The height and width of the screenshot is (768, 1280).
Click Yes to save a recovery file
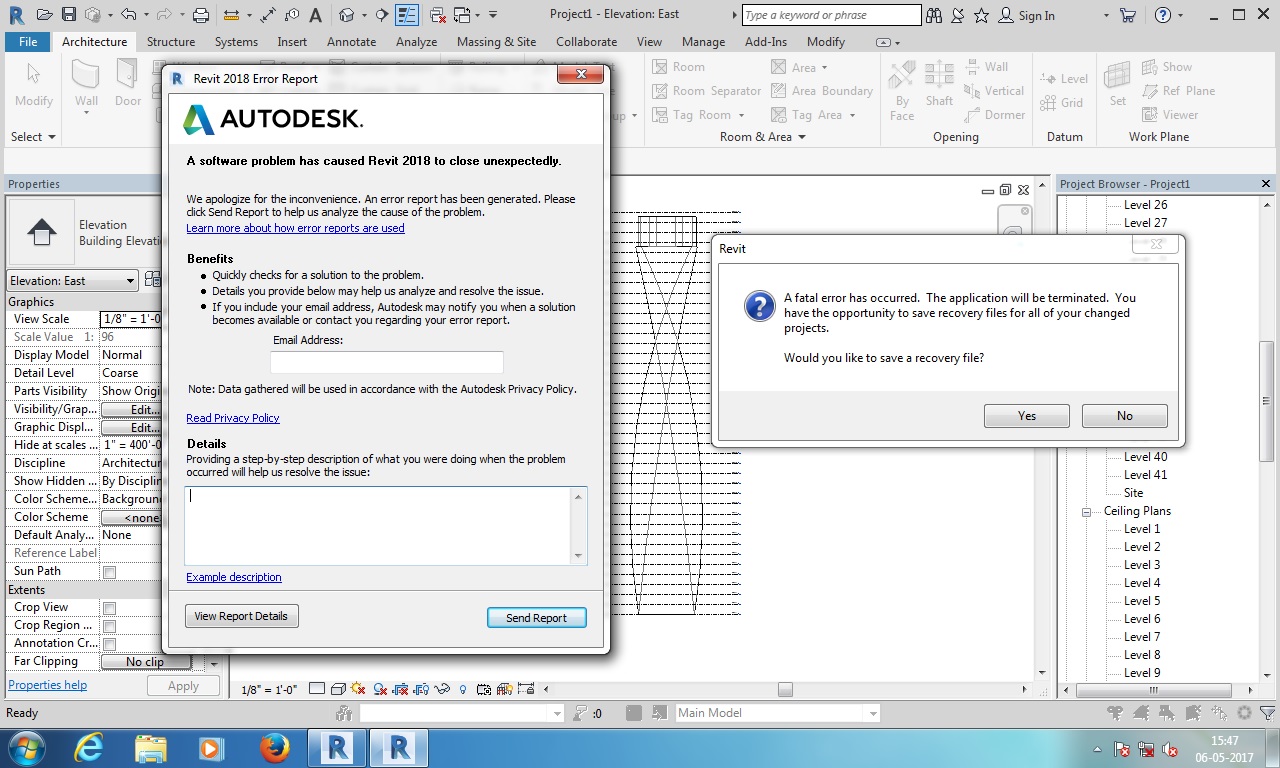click(x=1027, y=416)
